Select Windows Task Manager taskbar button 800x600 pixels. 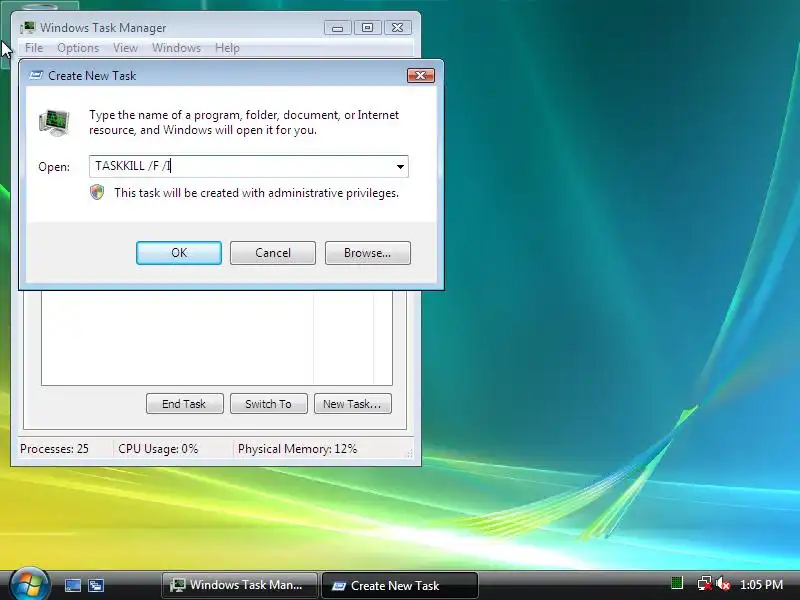[239, 585]
